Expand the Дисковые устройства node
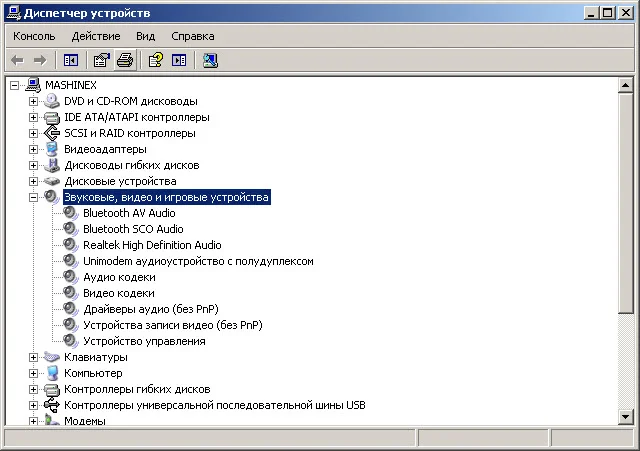Screen dimensions: 640x451 pyautogui.click(x=33, y=181)
